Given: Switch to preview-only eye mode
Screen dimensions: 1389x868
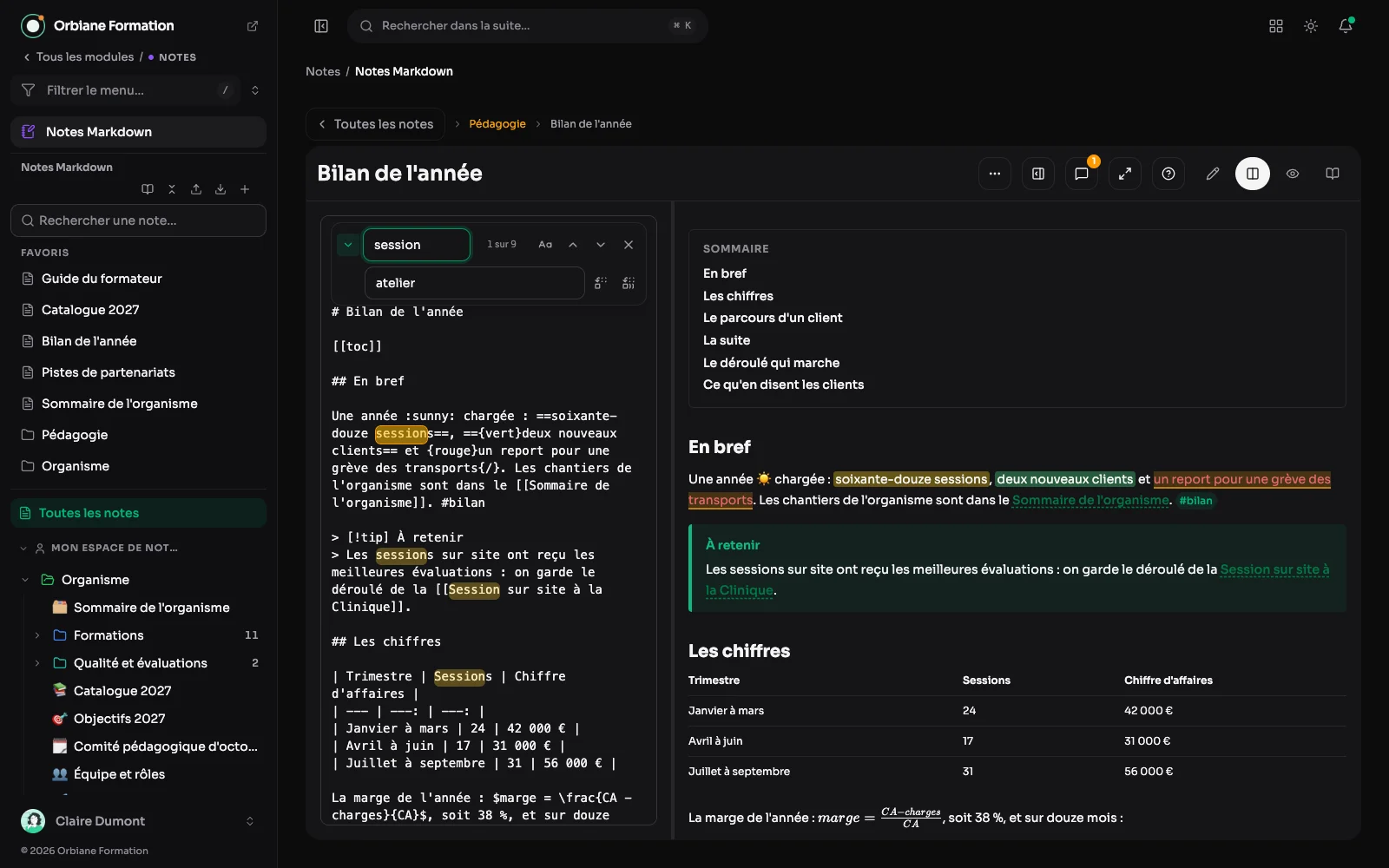Looking at the screenshot, I should 1293,174.
